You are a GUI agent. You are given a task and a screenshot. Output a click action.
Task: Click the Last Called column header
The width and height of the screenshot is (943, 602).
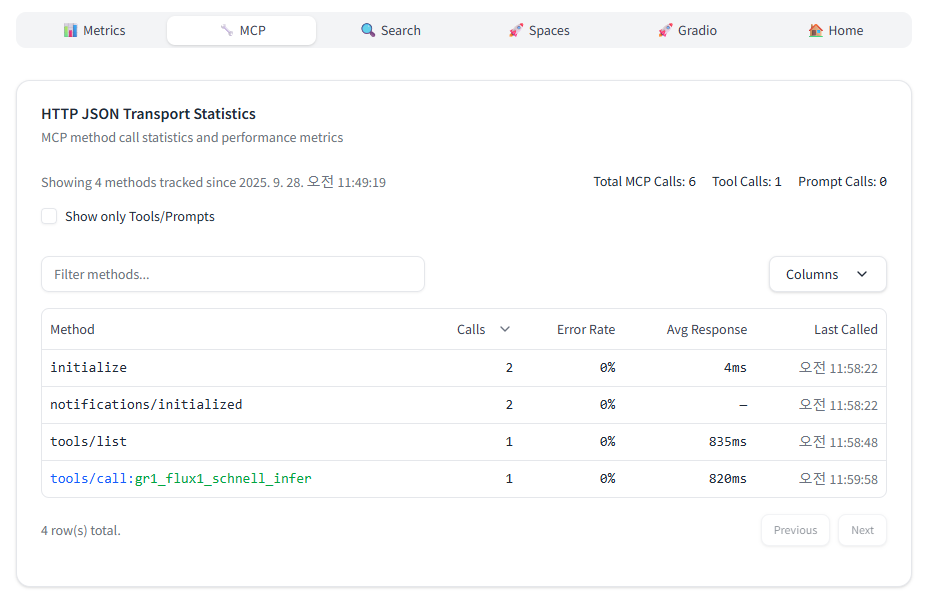845,330
